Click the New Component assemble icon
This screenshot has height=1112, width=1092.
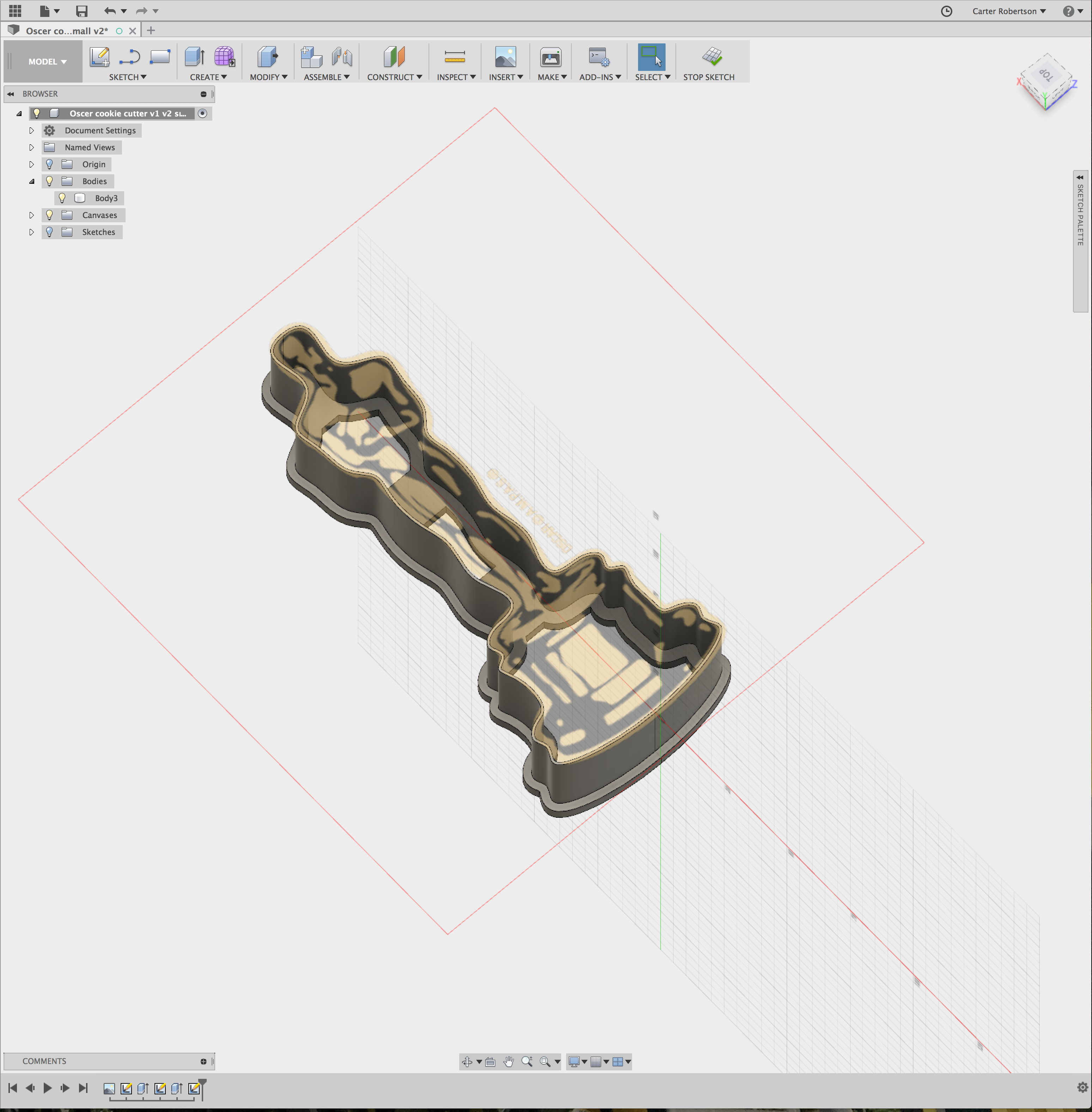311,57
